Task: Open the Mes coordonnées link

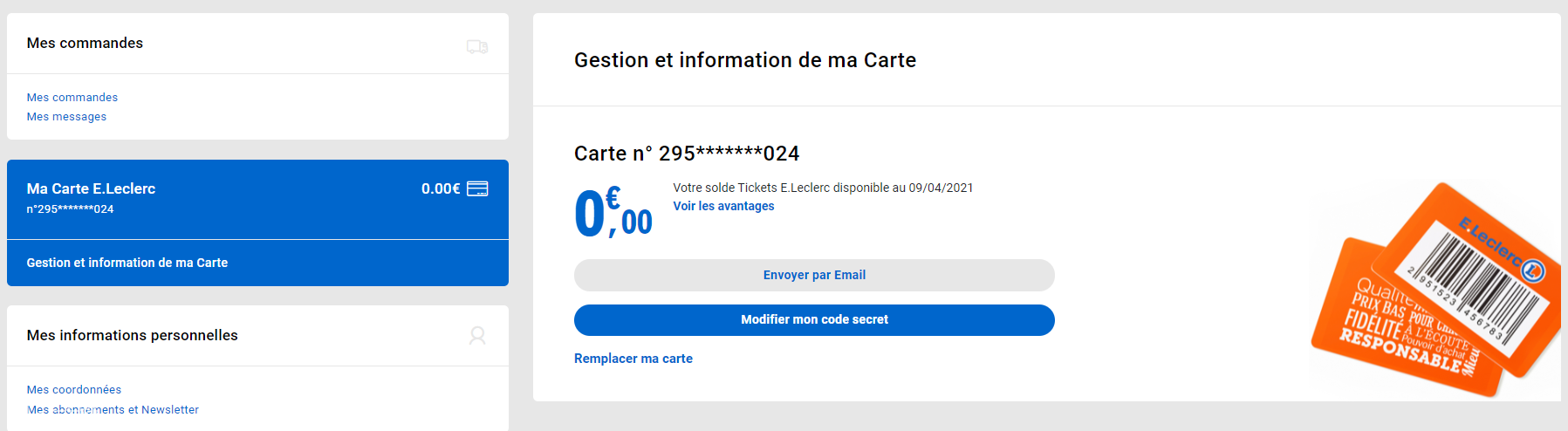Action: coord(74,389)
